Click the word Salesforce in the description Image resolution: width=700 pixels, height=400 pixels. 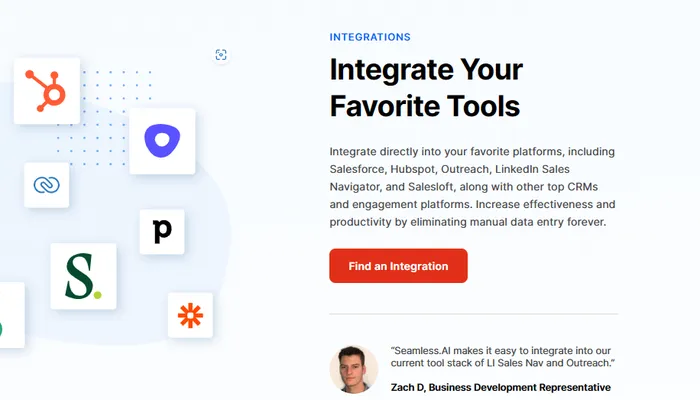(356, 170)
